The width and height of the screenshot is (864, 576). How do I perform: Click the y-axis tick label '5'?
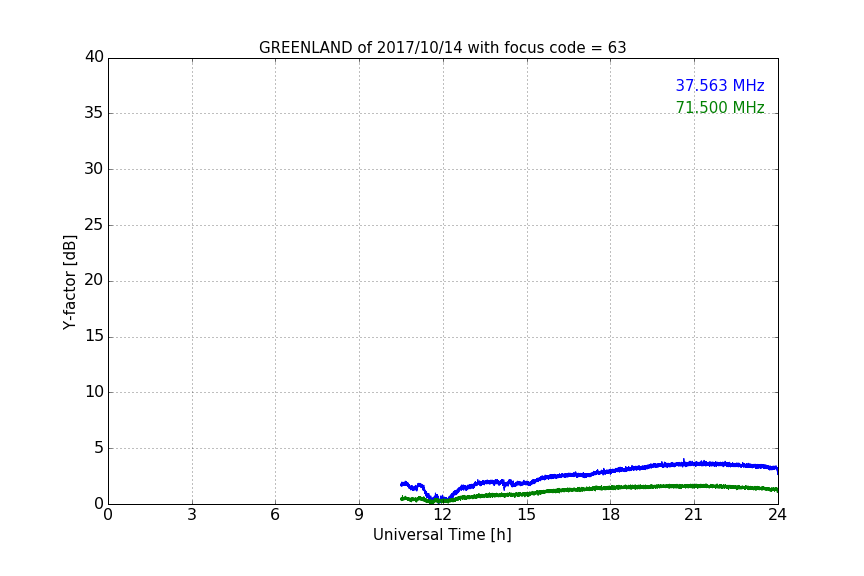point(99,448)
